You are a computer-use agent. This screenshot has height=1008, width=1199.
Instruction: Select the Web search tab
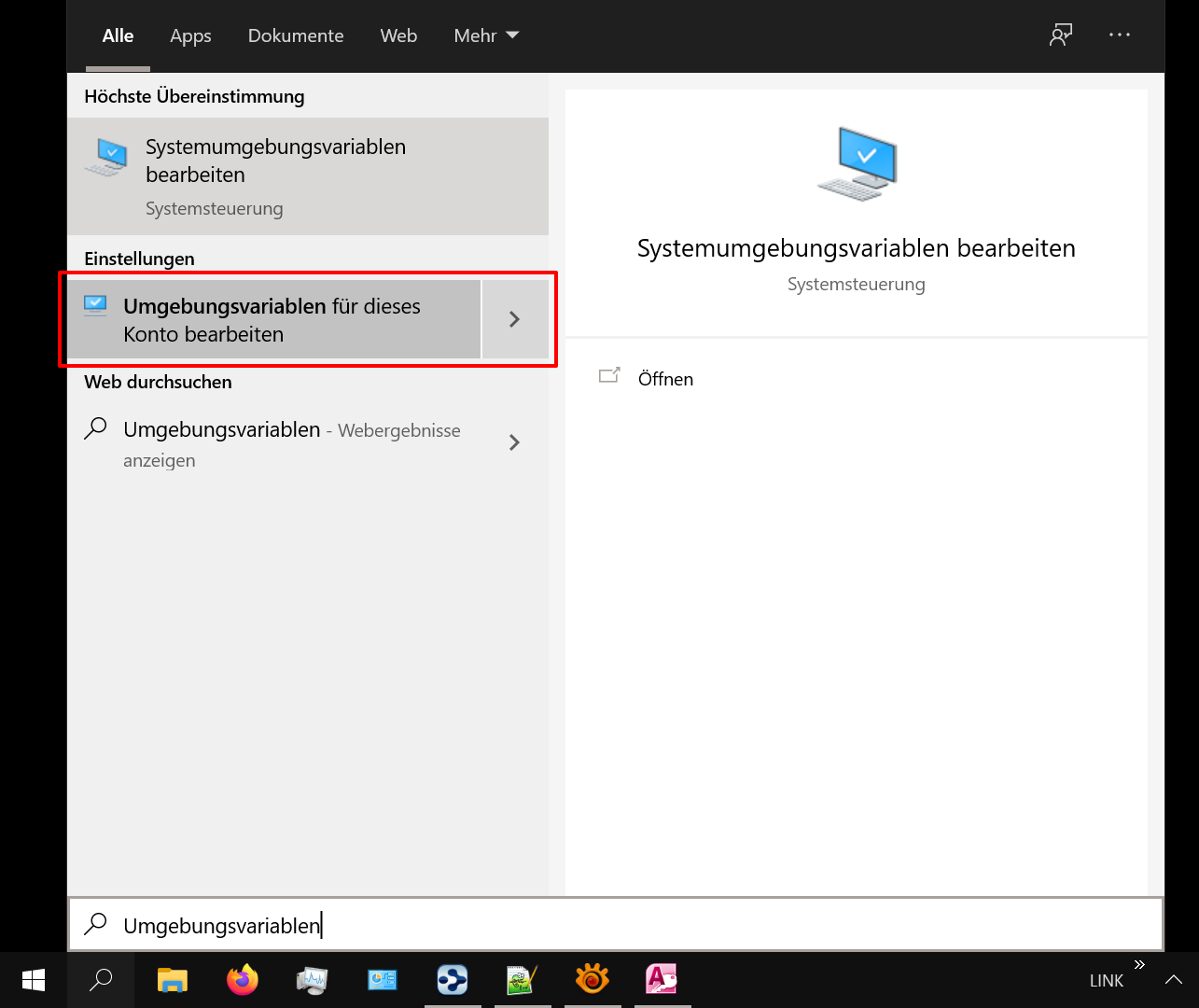398,35
